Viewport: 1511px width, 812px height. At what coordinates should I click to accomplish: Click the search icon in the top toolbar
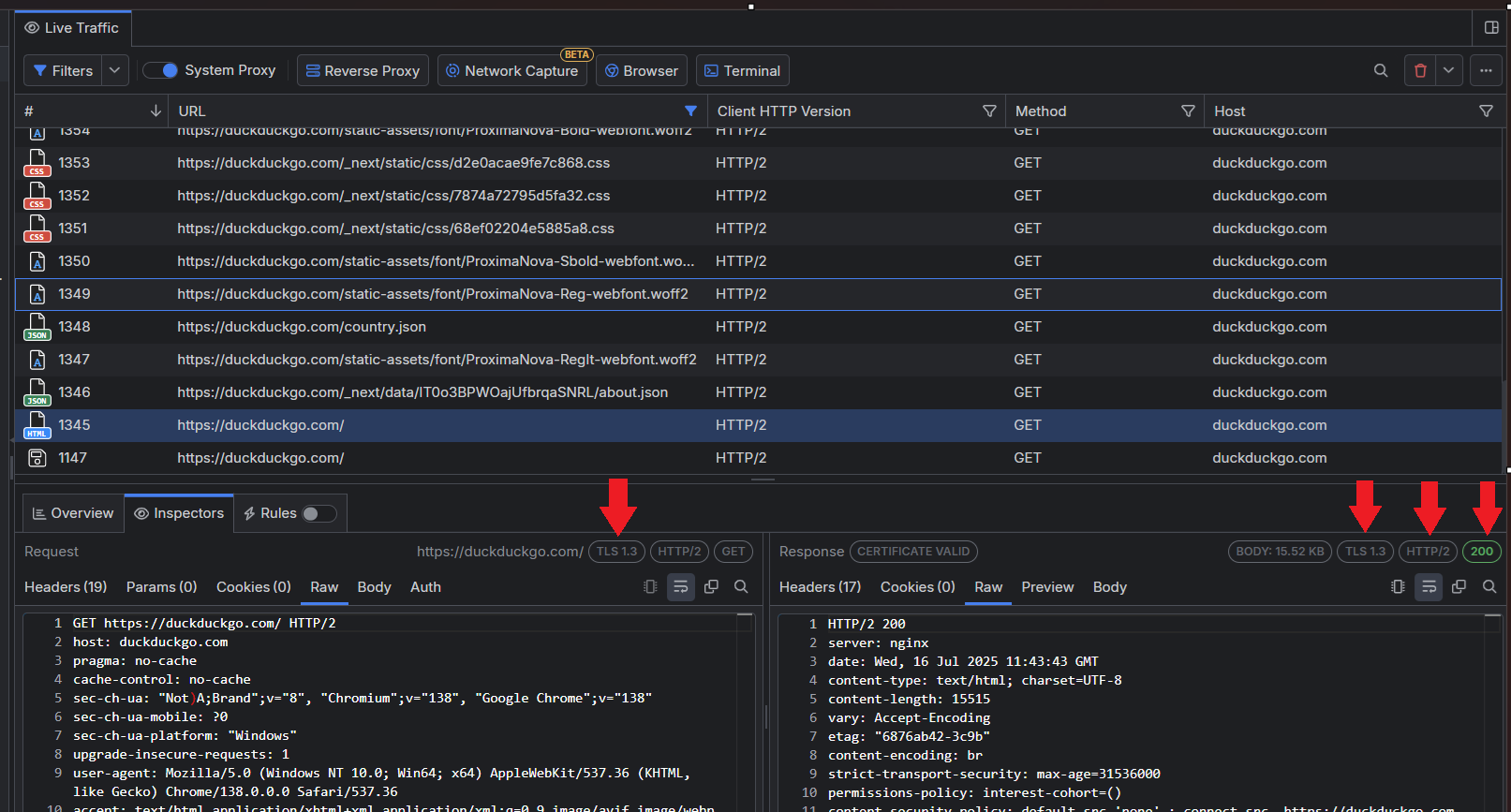point(1380,70)
